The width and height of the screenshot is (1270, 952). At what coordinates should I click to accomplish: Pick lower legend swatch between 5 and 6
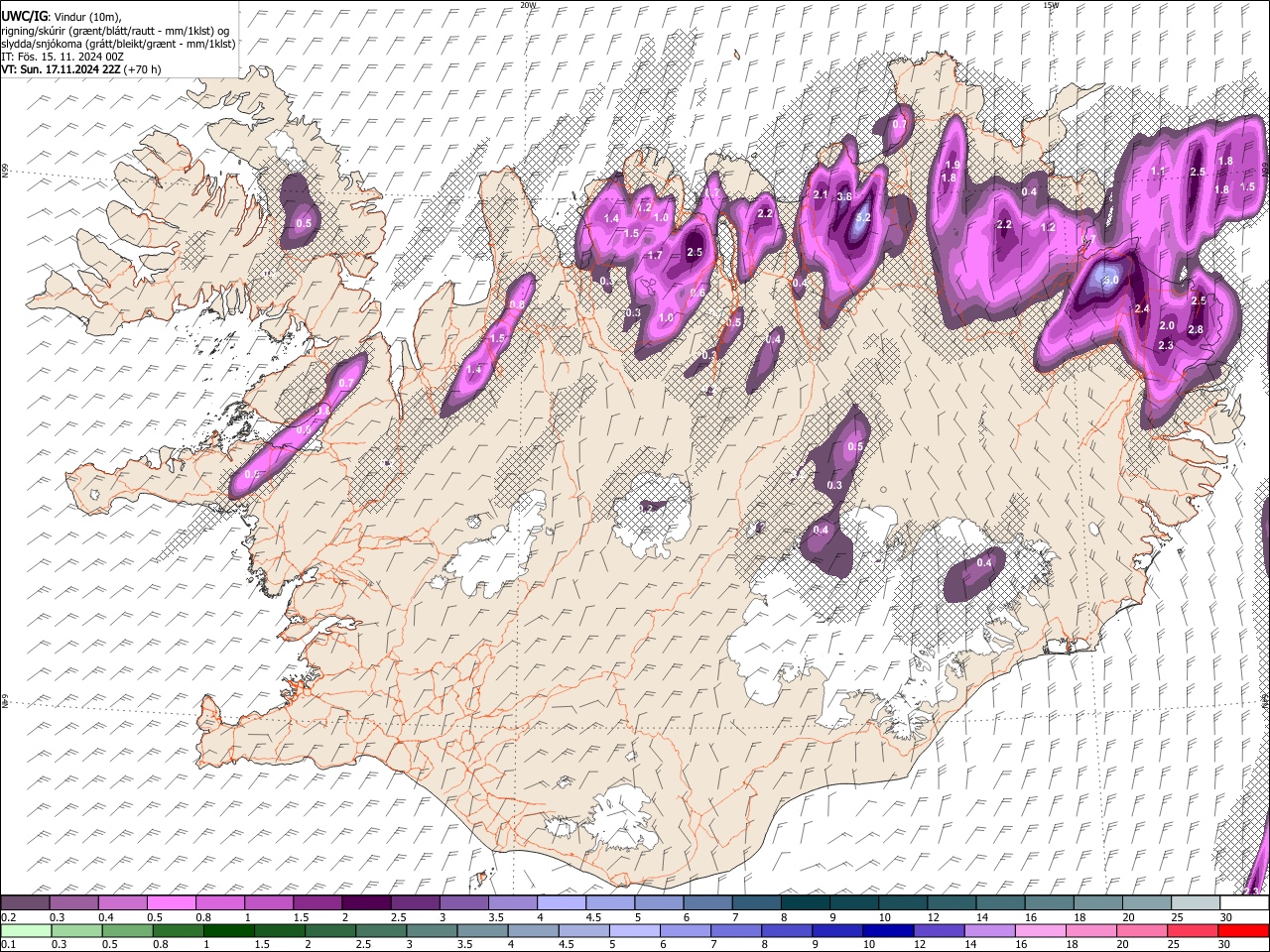[x=634, y=930]
